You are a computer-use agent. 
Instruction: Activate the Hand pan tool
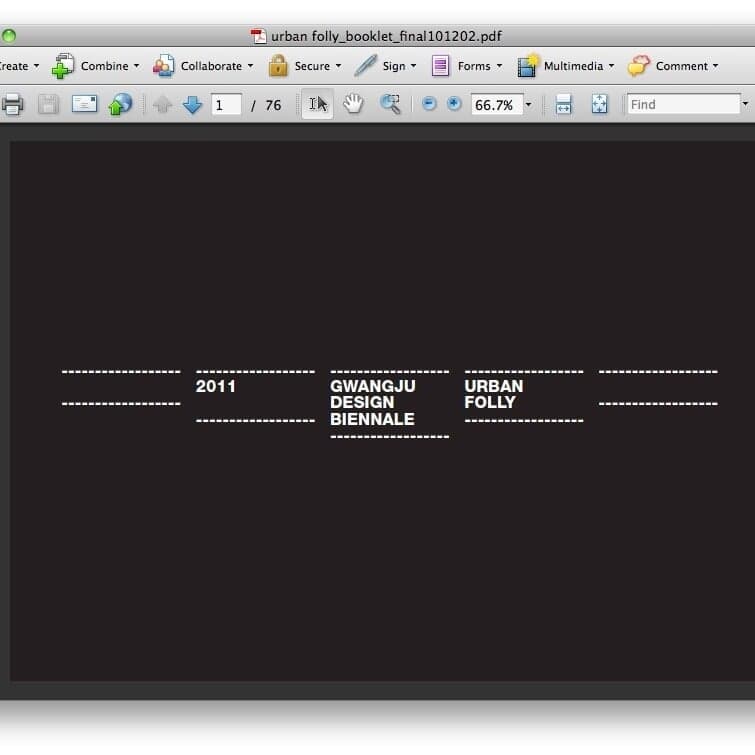click(x=353, y=104)
